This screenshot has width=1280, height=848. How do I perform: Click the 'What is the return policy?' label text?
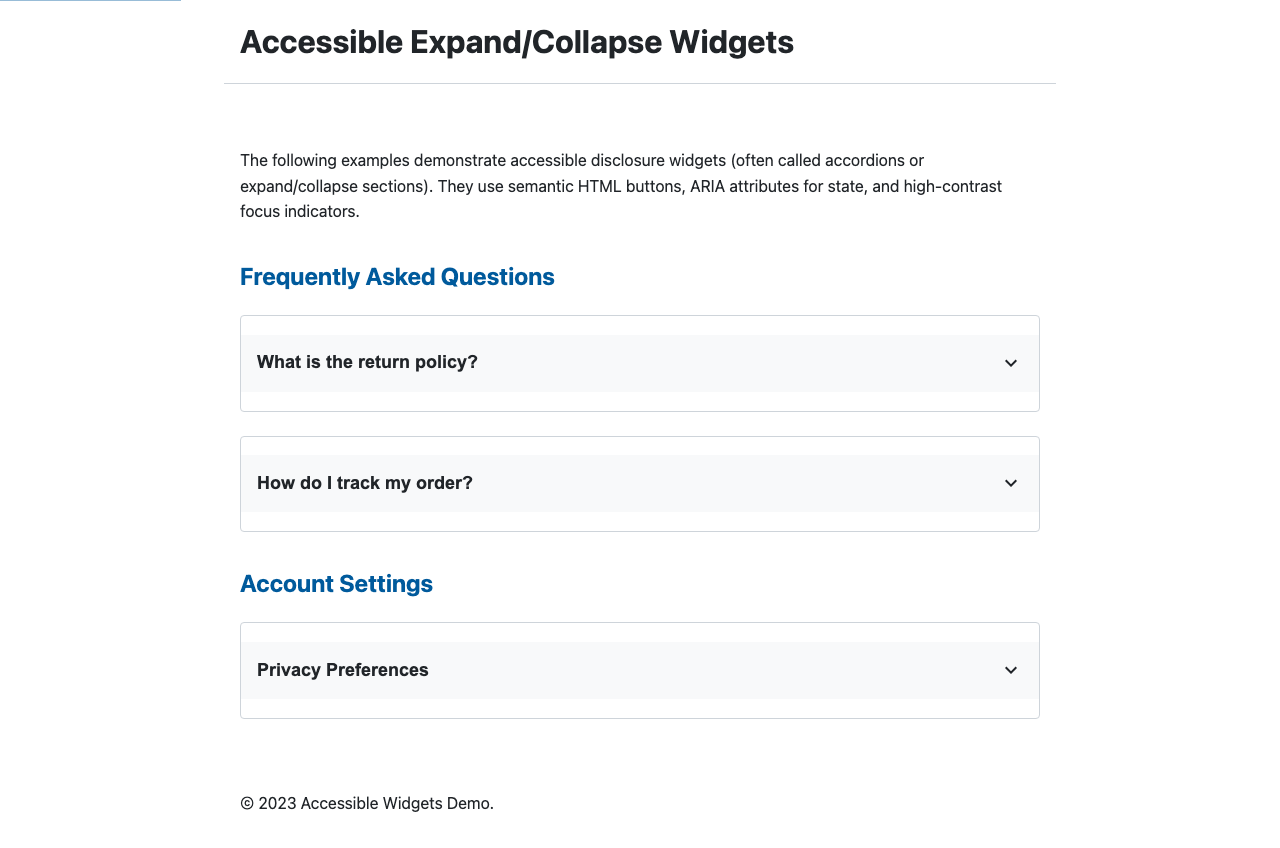[367, 362]
